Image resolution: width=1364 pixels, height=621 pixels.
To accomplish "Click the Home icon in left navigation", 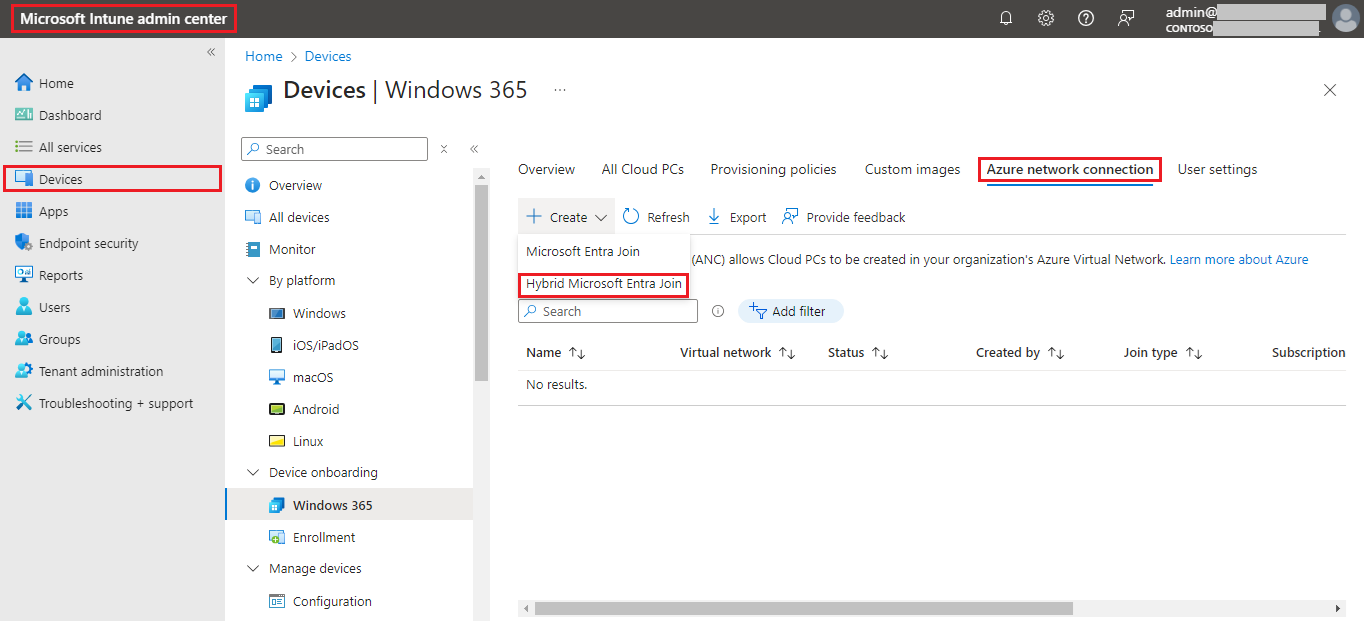I will (24, 83).
